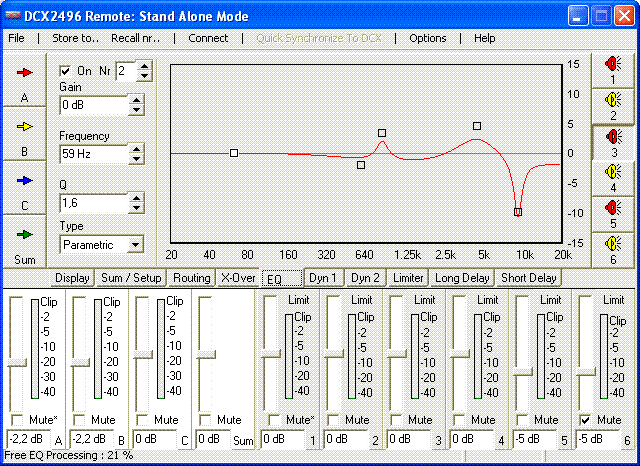Select output 5 red speaker icon
The image size is (640, 466).
click(x=613, y=207)
